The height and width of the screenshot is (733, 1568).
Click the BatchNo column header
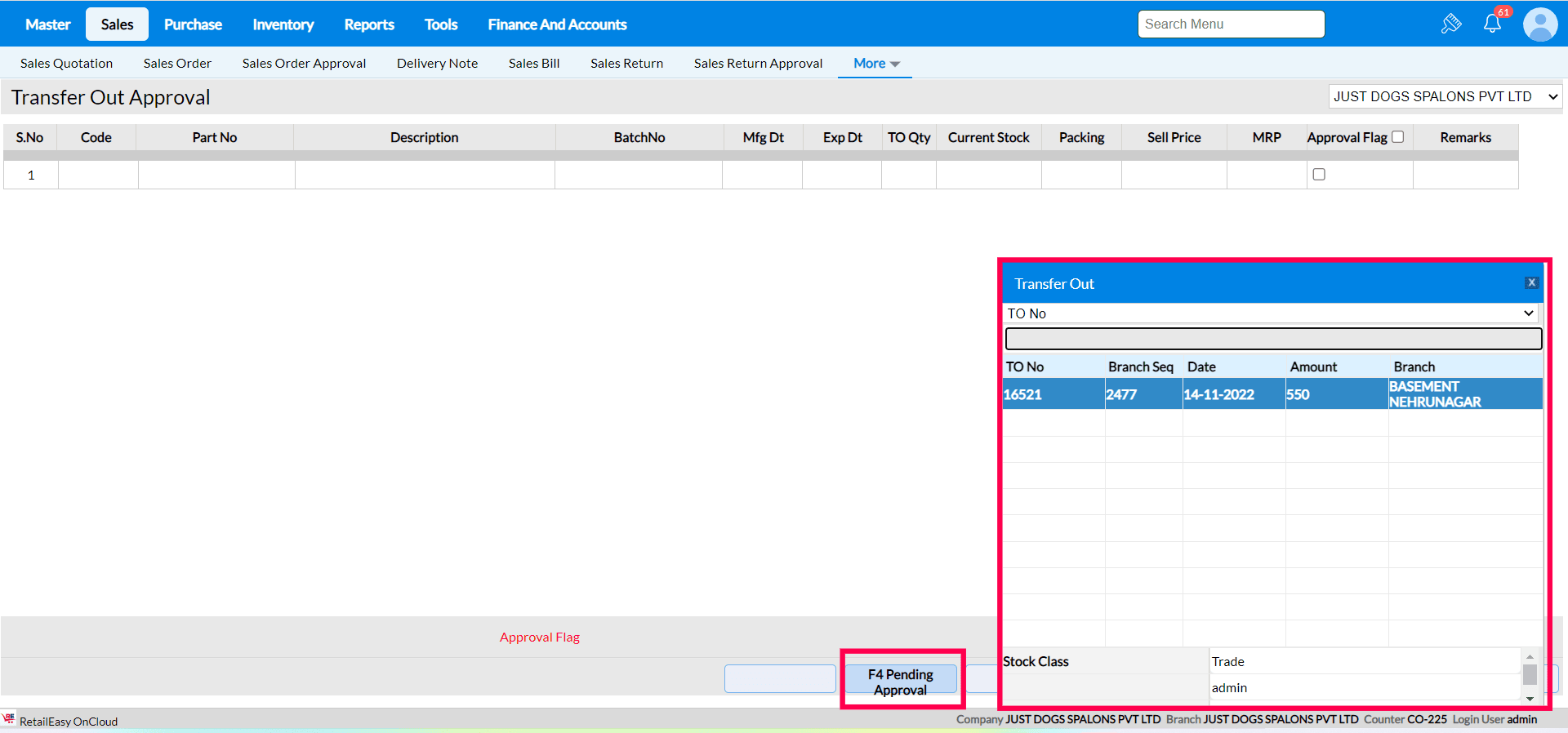point(639,138)
